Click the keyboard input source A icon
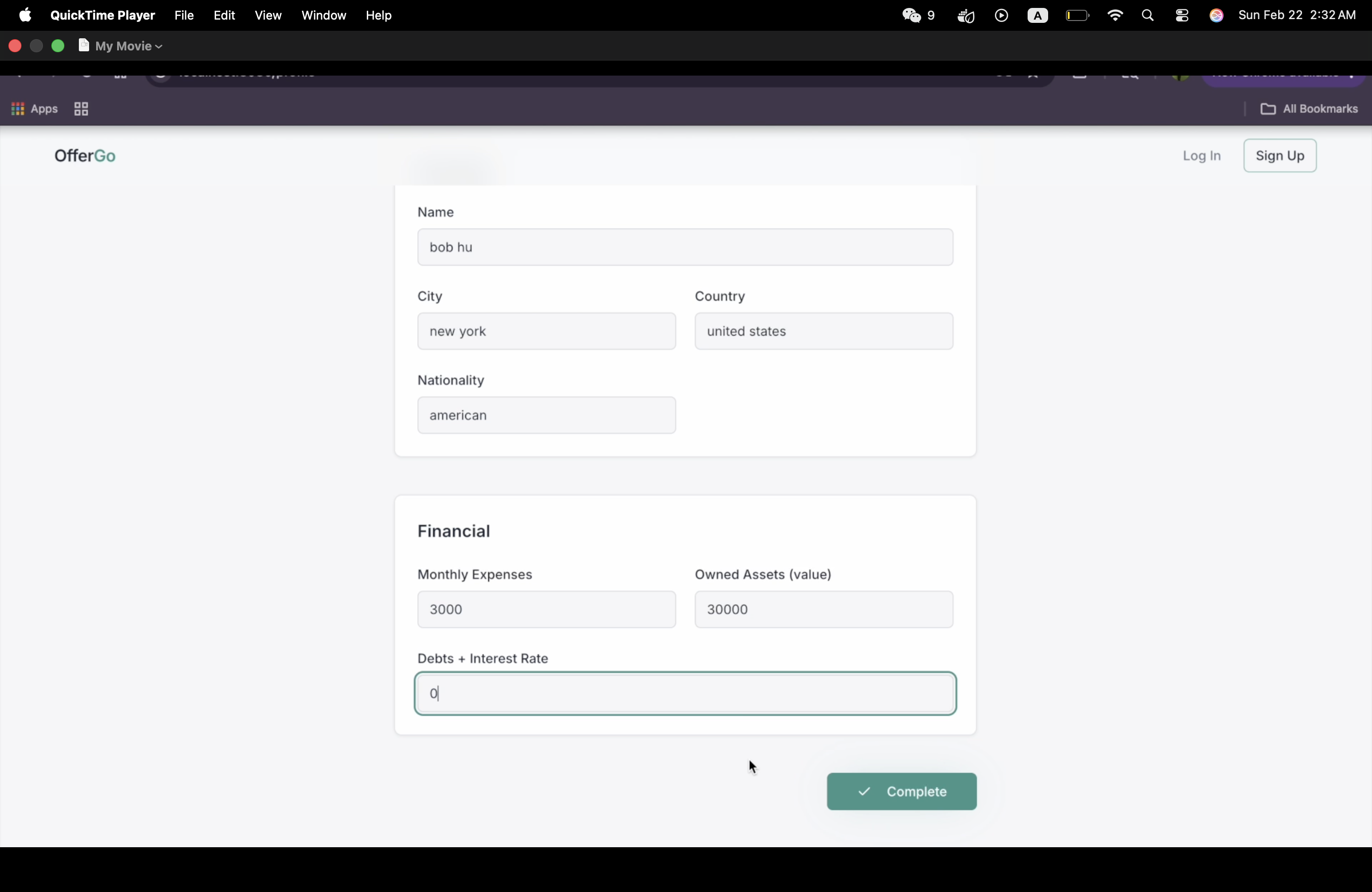Viewport: 1372px width, 892px height. 1038,15
